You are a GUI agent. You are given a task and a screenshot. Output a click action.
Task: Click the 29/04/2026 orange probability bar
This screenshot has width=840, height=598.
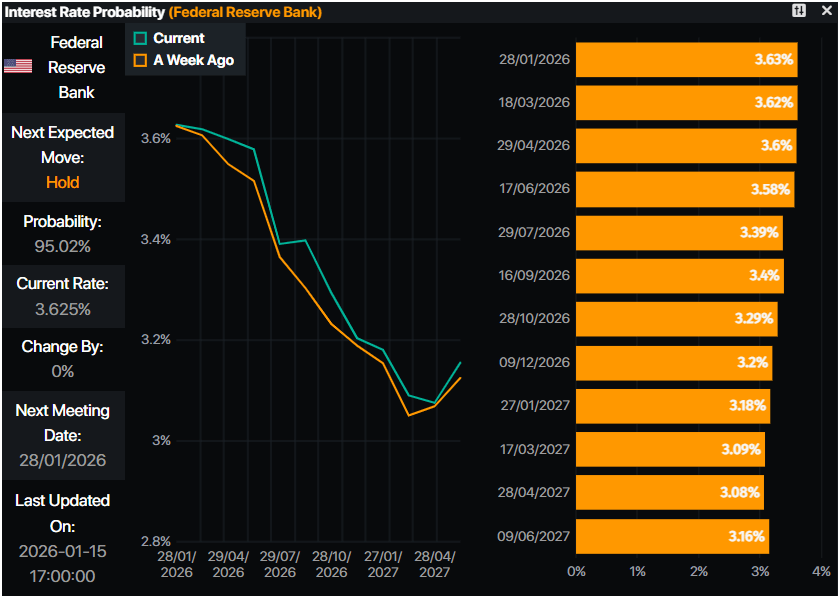(686, 146)
